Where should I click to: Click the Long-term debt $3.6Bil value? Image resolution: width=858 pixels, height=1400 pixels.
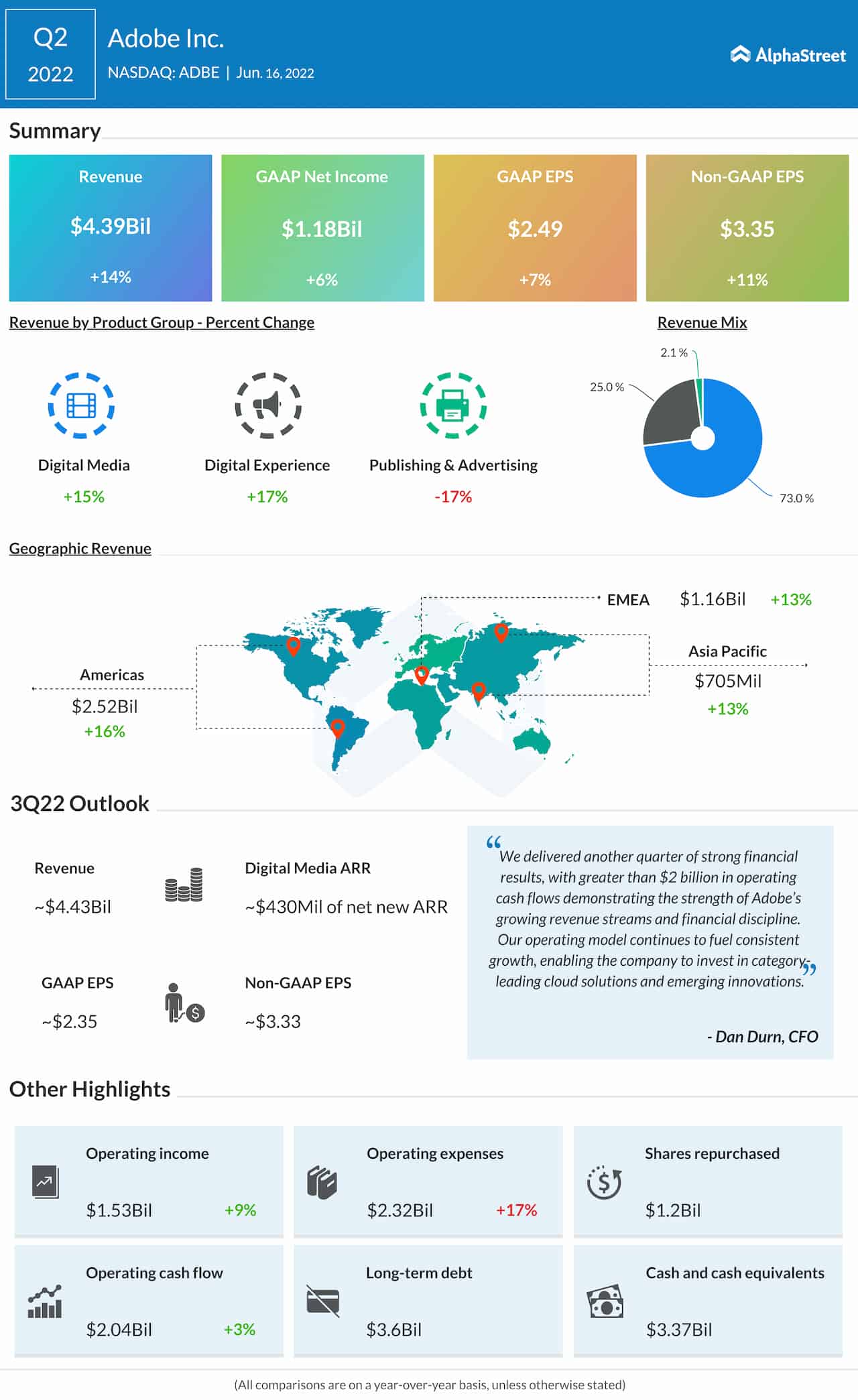click(x=394, y=1329)
